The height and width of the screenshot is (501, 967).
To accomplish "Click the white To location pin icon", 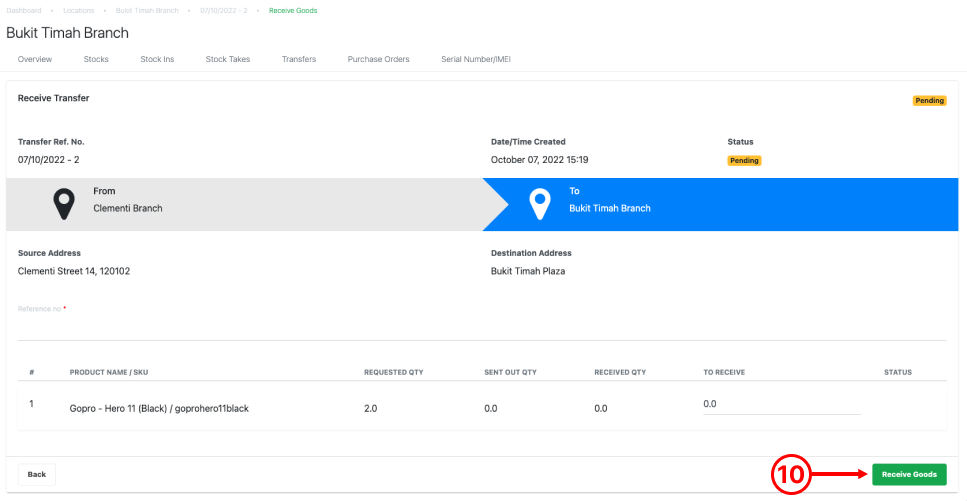I will pyautogui.click(x=540, y=205).
